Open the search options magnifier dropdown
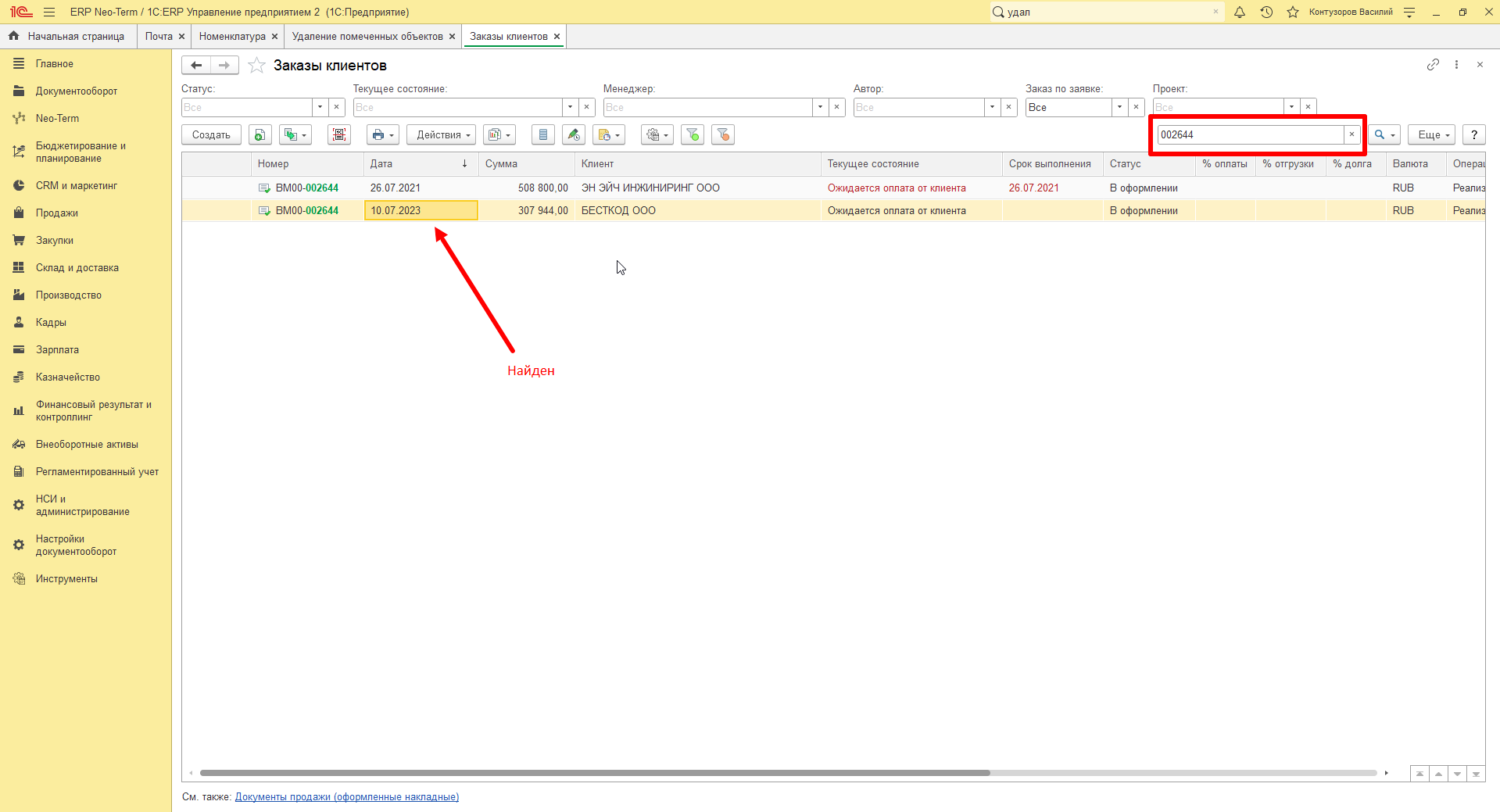Screen dimensions: 1500x812 pos(1384,134)
